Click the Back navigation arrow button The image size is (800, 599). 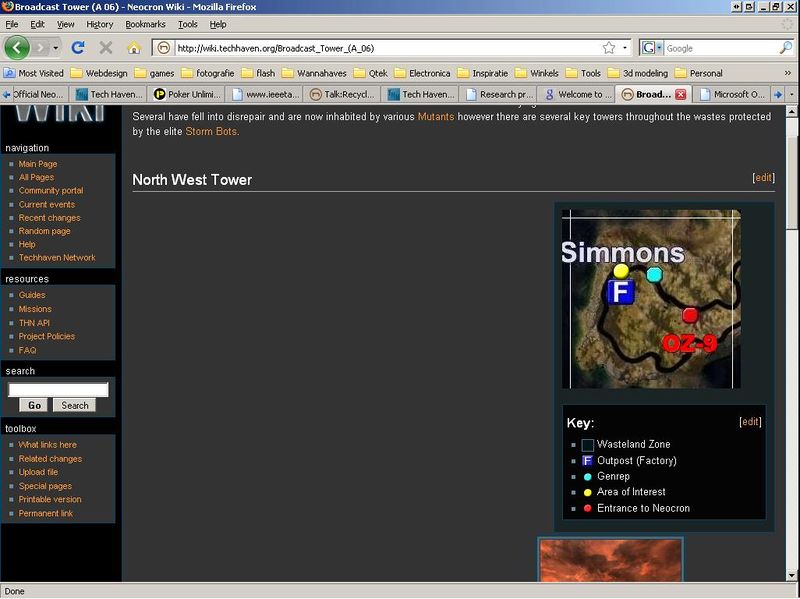pos(17,47)
